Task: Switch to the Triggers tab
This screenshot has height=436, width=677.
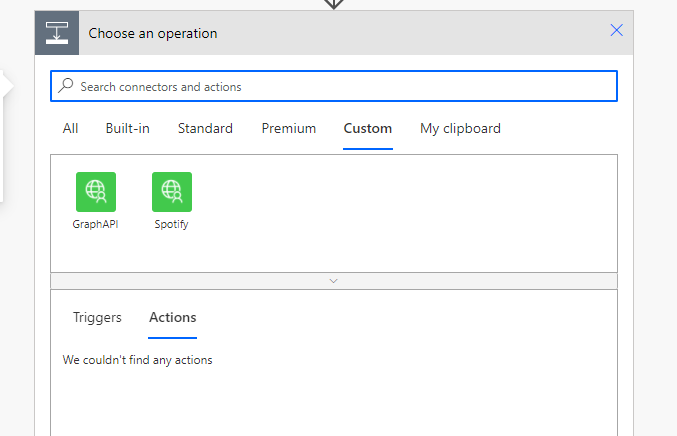Action: point(97,318)
